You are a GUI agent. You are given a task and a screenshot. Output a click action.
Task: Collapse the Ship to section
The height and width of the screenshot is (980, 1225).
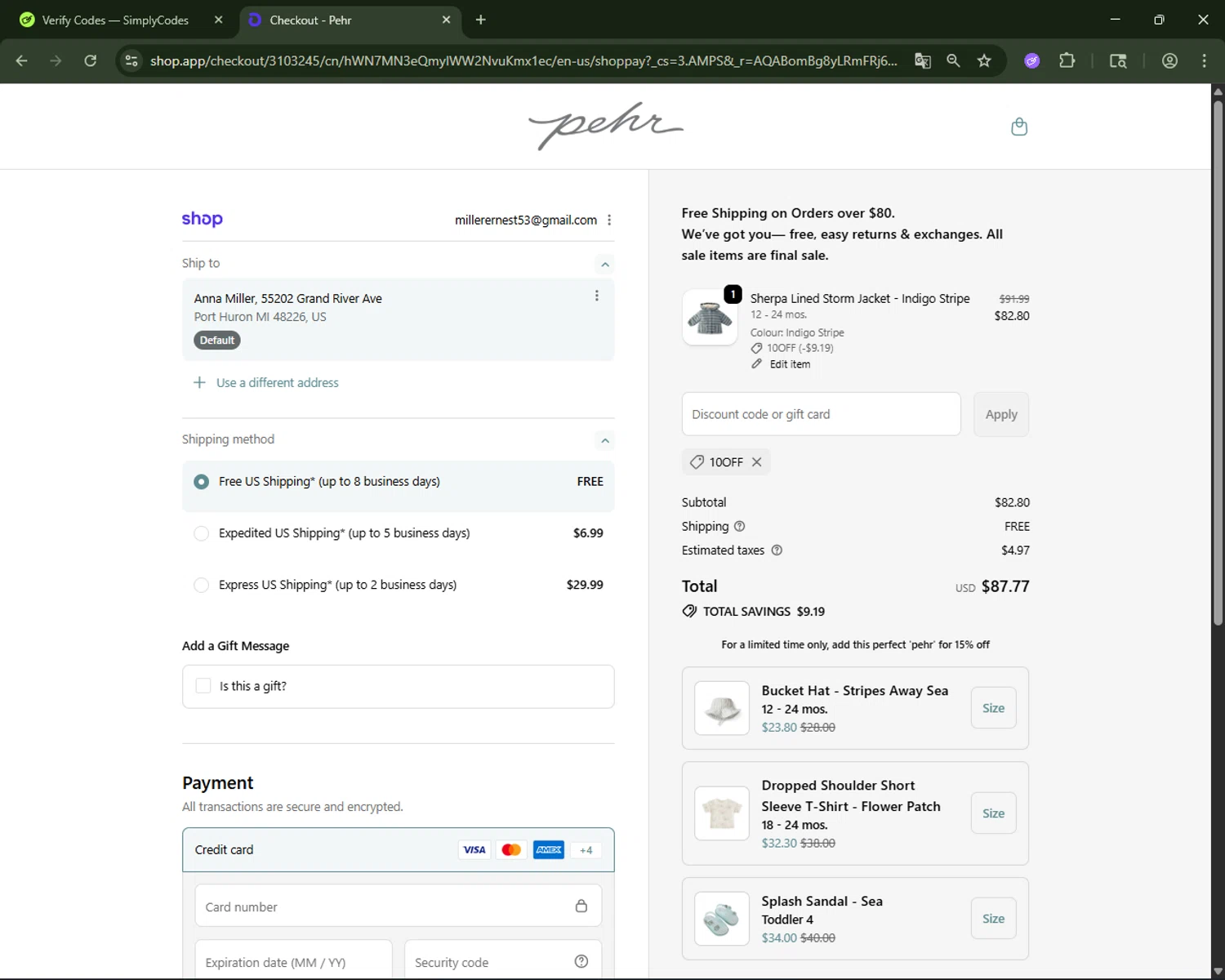click(x=604, y=264)
